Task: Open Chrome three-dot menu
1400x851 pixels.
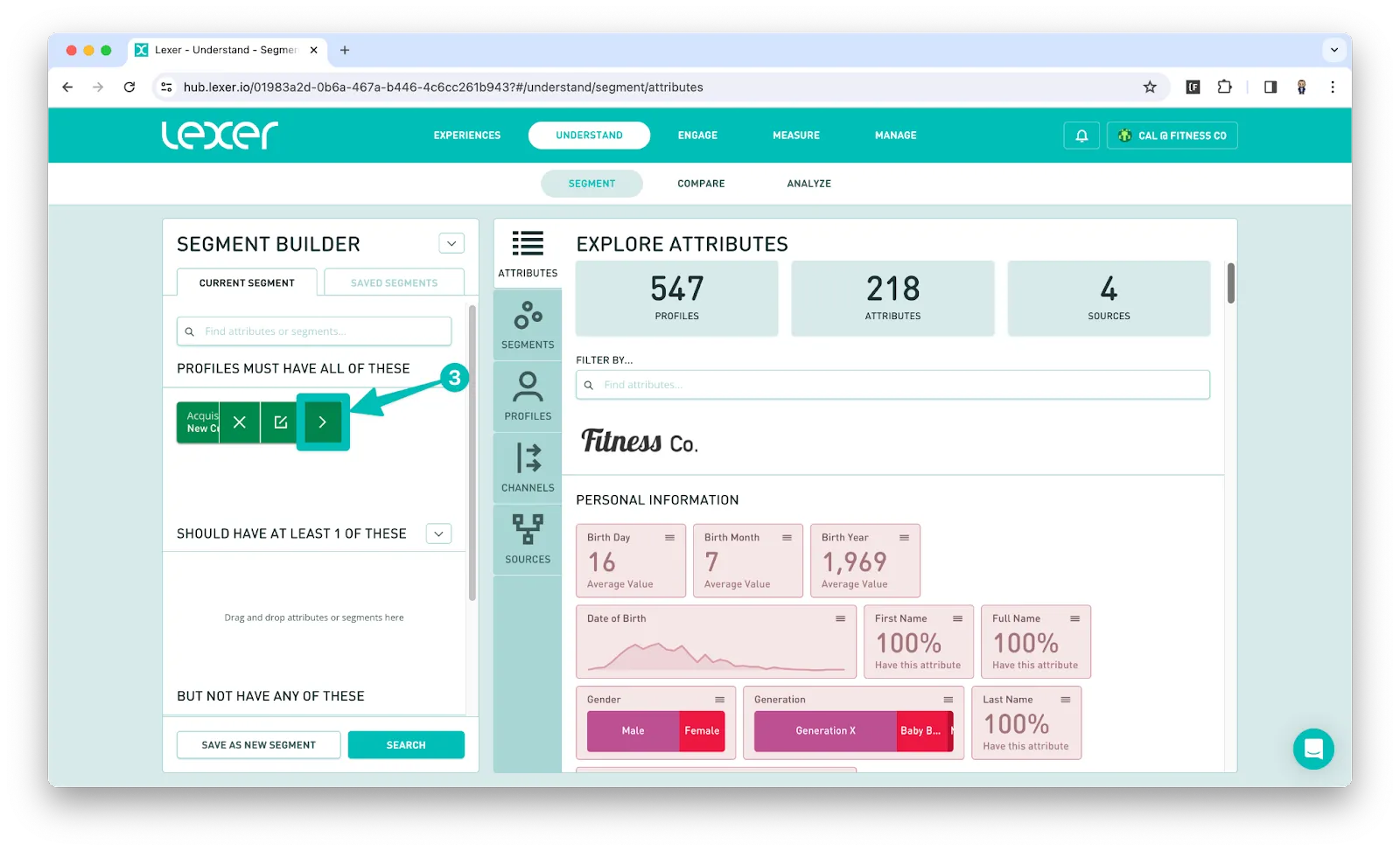Action: tap(1332, 87)
